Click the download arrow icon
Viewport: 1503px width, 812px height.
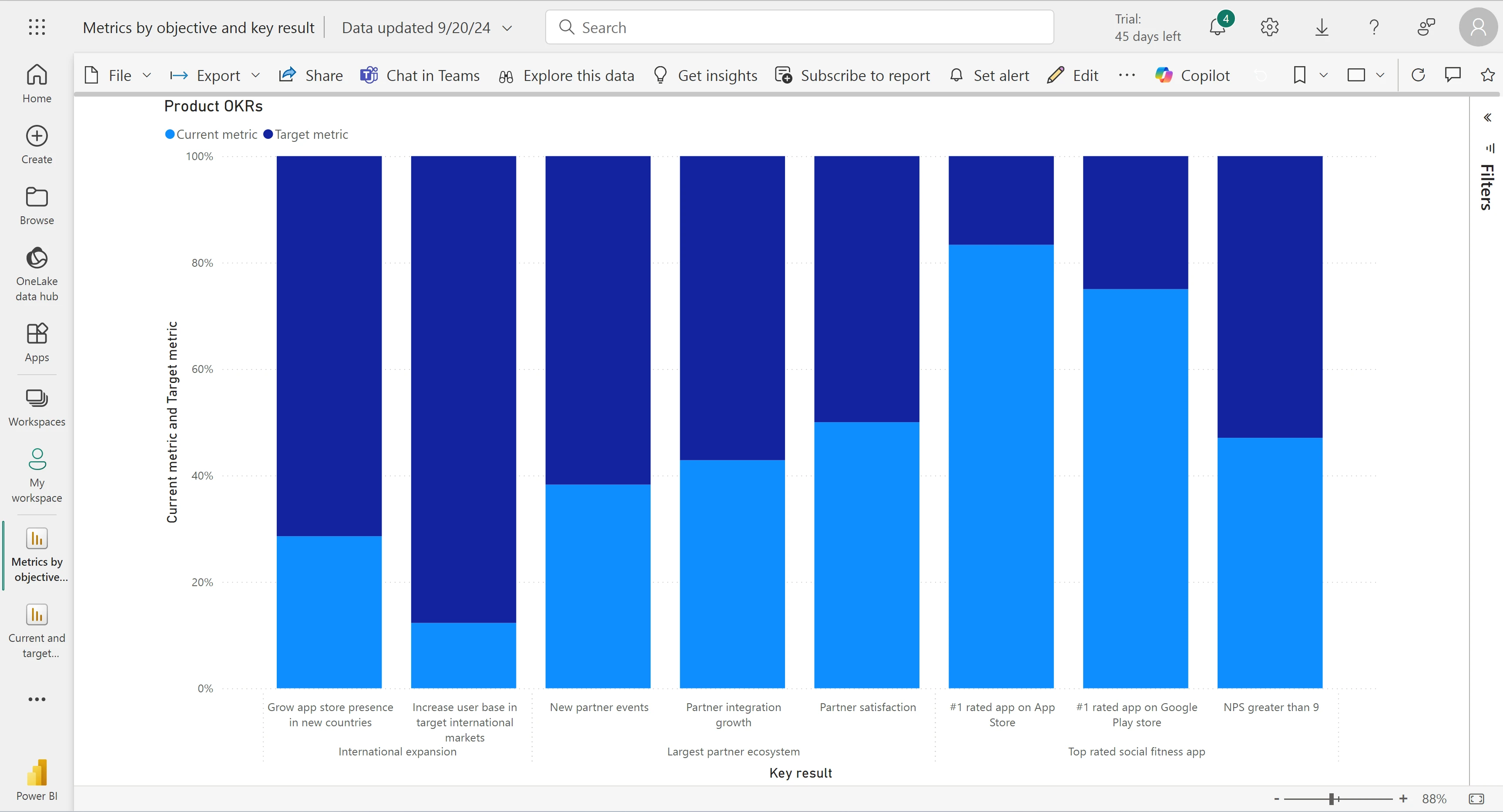pyautogui.click(x=1322, y=27)
